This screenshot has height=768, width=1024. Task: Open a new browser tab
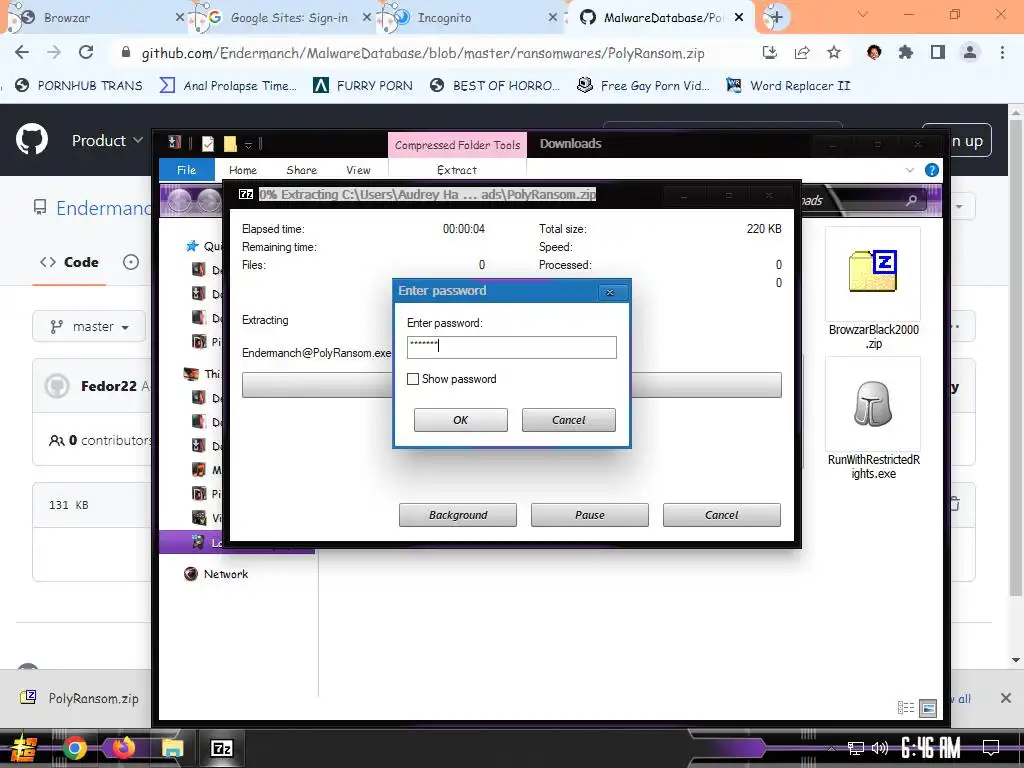(776, 18)
